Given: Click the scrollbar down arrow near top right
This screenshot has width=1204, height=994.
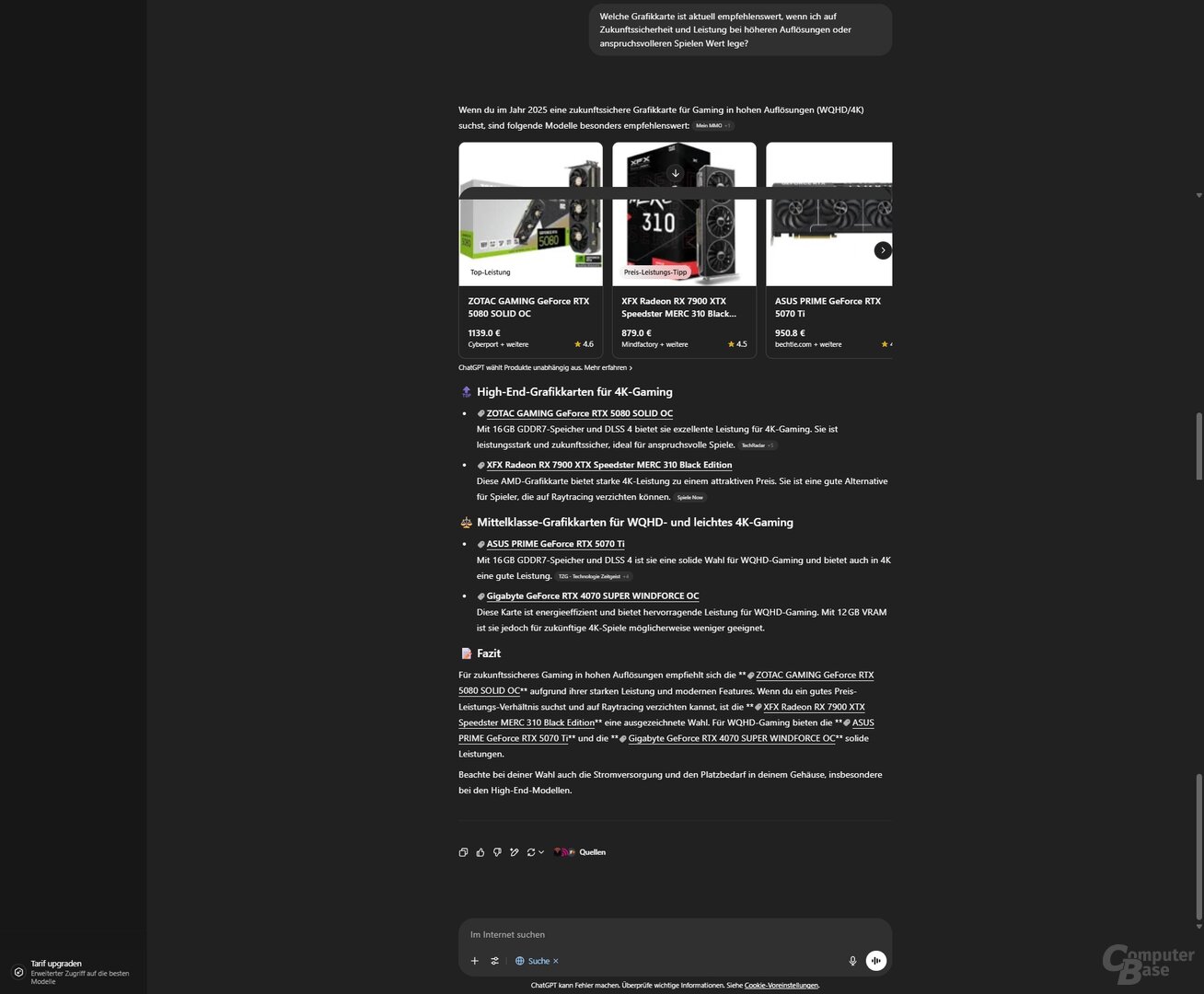Looking at the screenshot, I should 1198,195.
